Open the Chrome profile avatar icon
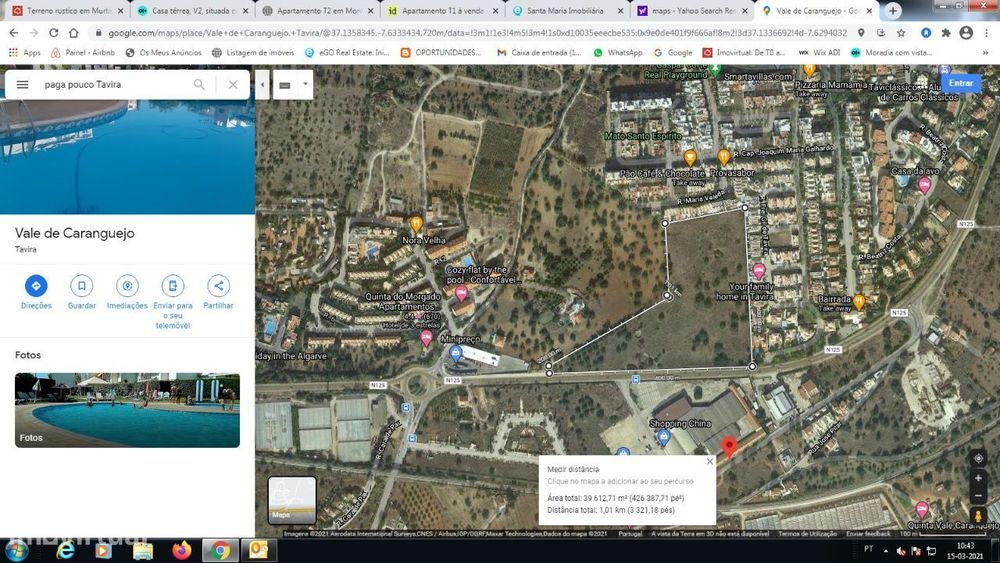Viewport: 1000px width, 563px height. pos(966,33)
